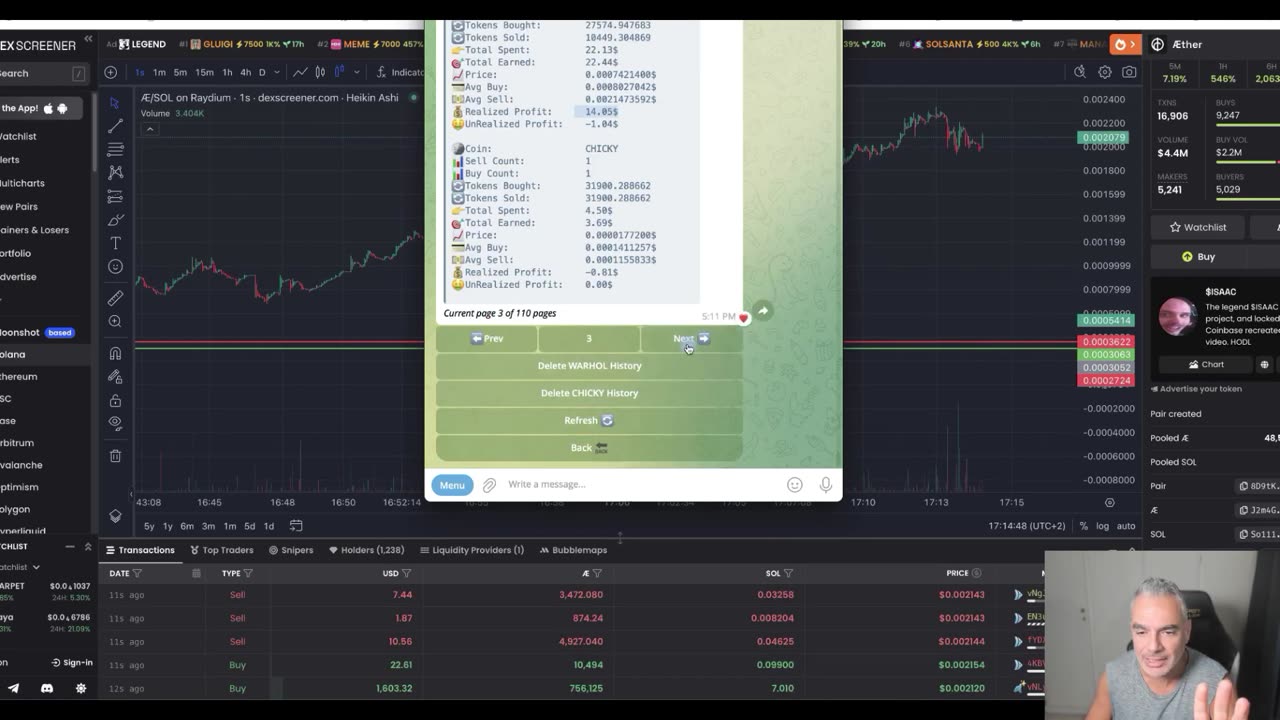The image size is (1280, 720).
Task: Select the 5y date range
Action: click(x=149, y=526)
